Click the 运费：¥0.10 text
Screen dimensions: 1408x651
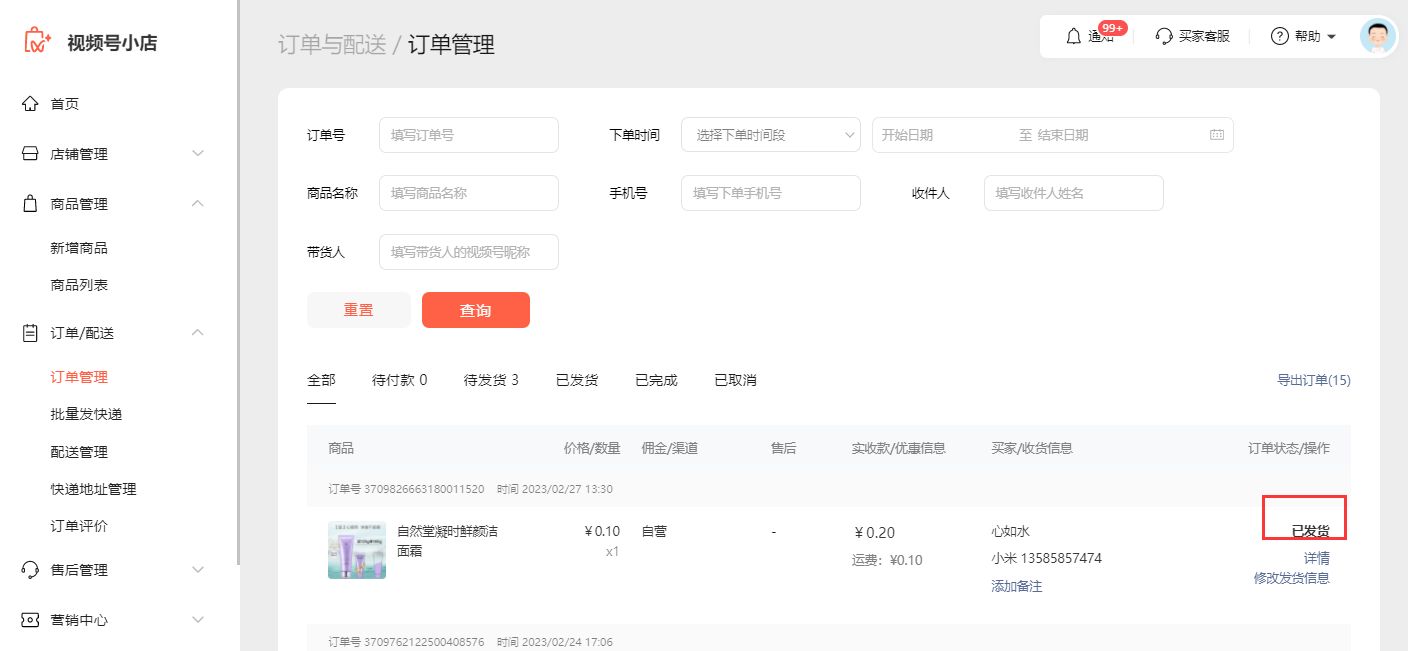pos(887,560)
